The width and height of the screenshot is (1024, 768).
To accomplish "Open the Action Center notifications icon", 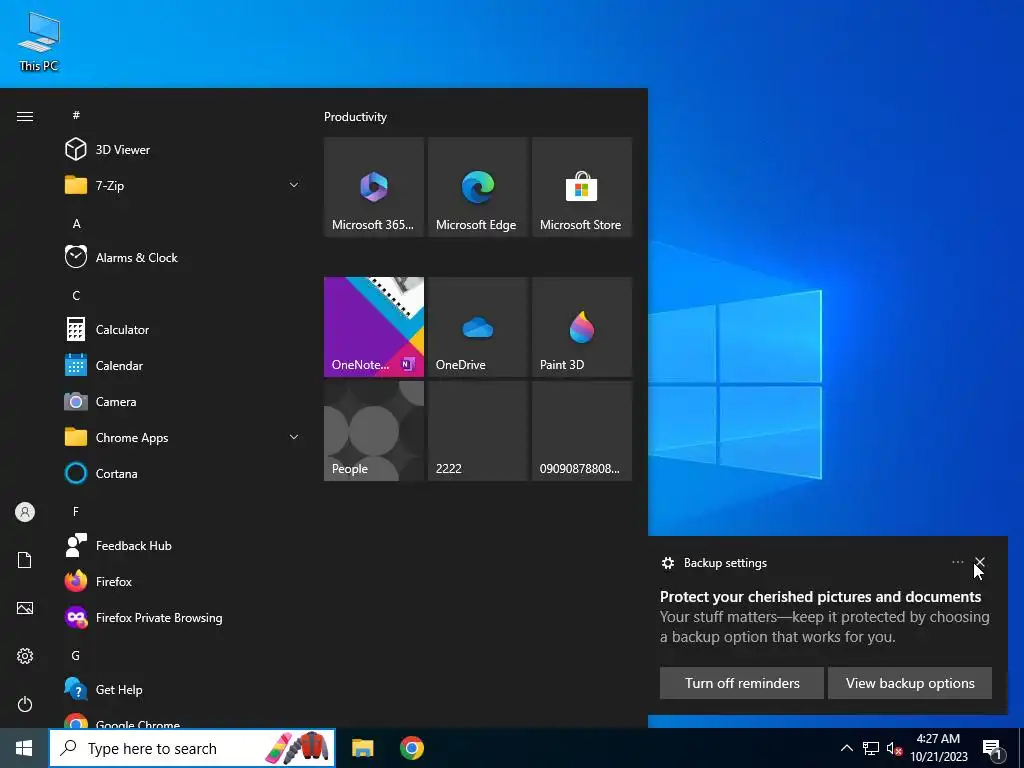I will 993,749.
